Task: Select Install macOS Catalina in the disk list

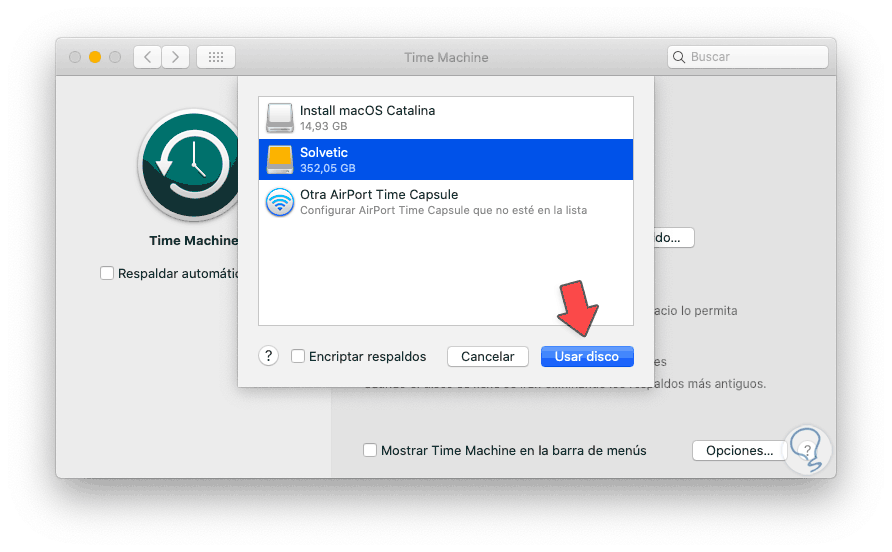Action: [x=446, y=118]
